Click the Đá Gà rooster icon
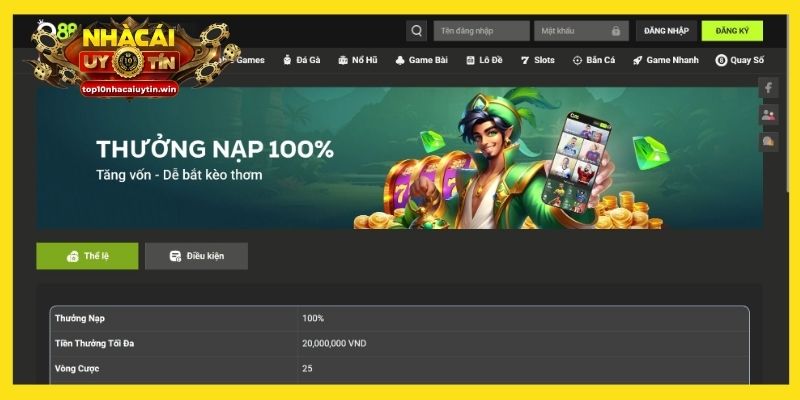The image size is (800, 400). [x=287, y=60]
